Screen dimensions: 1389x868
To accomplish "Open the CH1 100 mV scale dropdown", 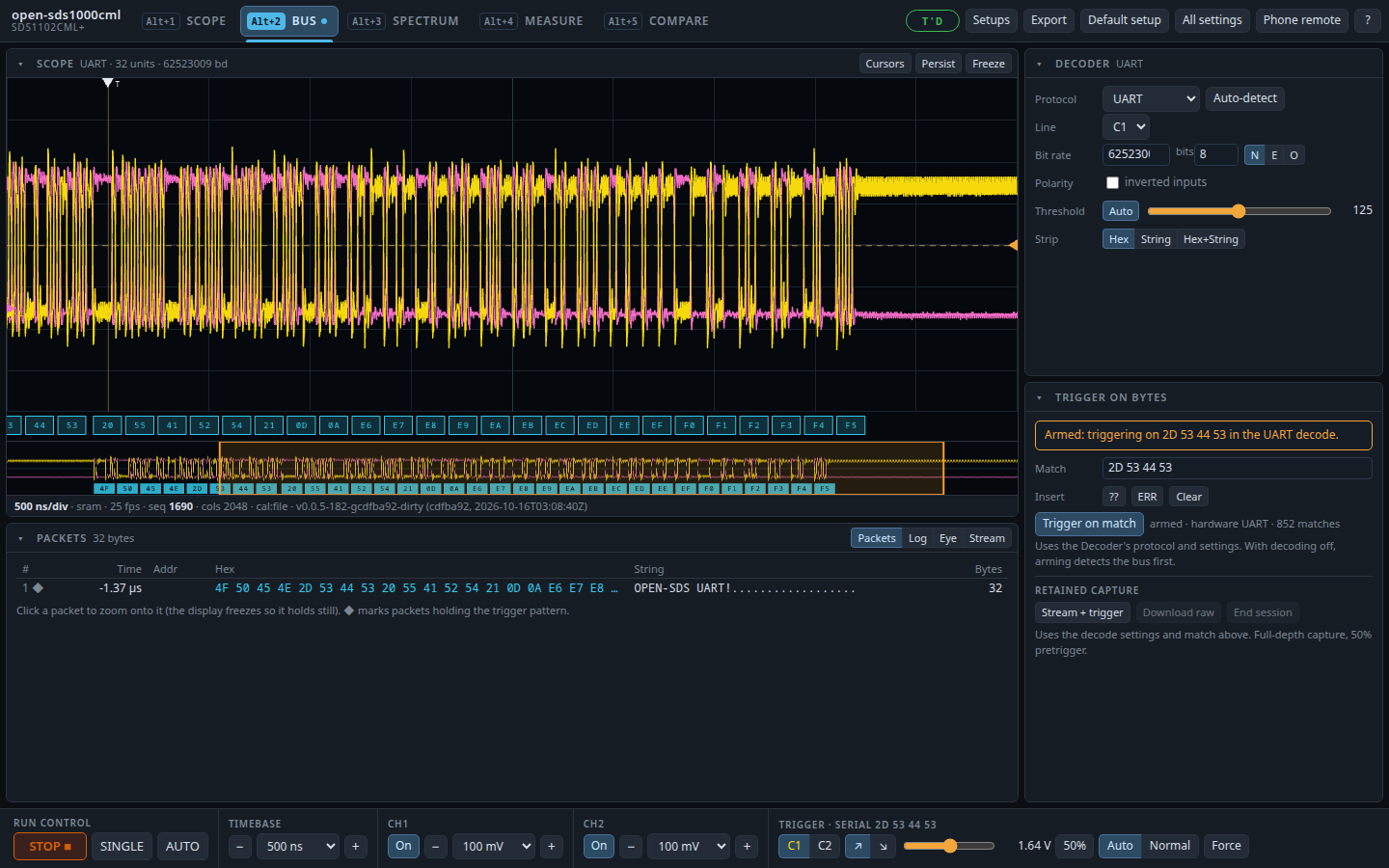I will [494, 847].
